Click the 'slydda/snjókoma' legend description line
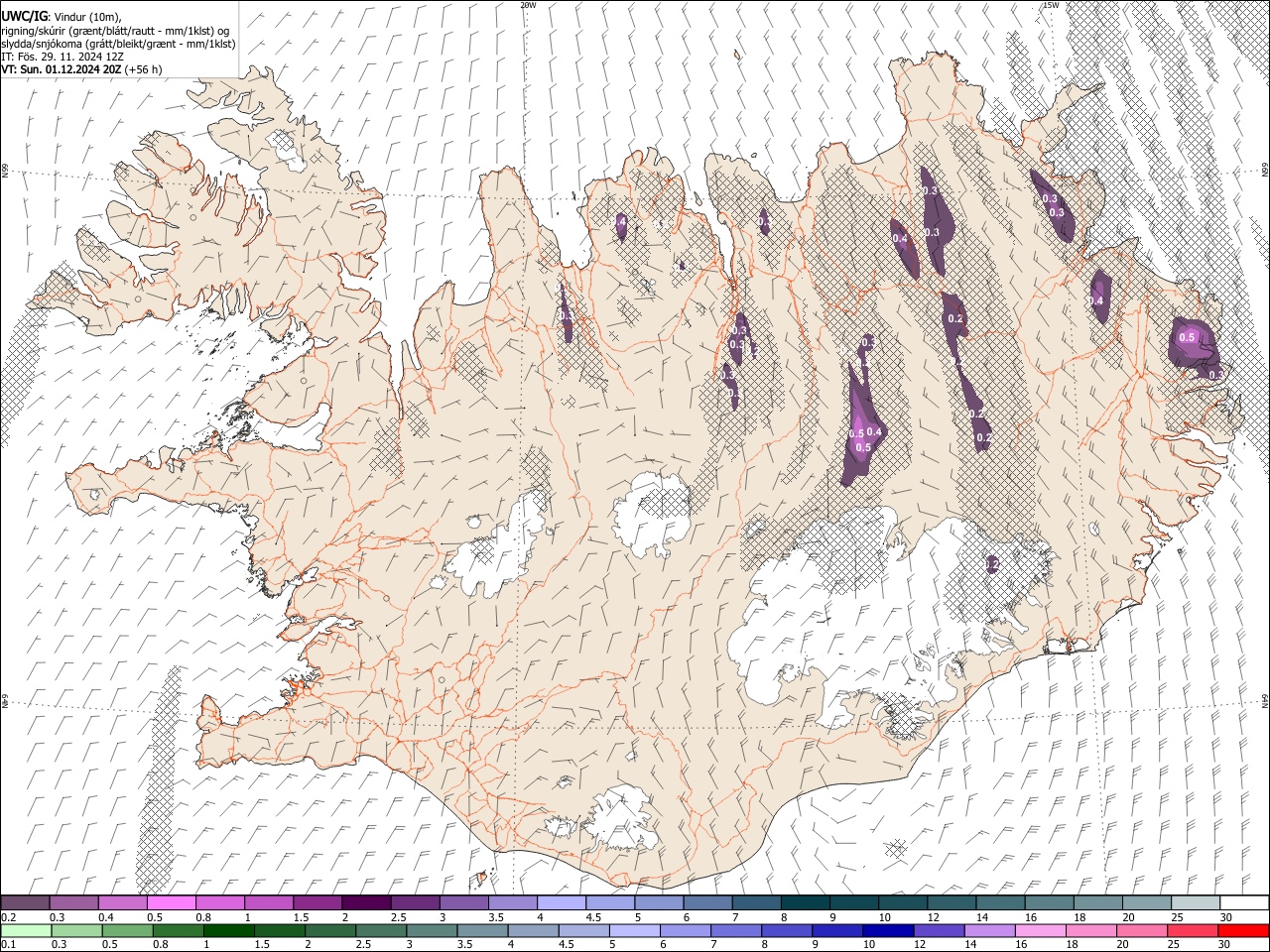 118,44
